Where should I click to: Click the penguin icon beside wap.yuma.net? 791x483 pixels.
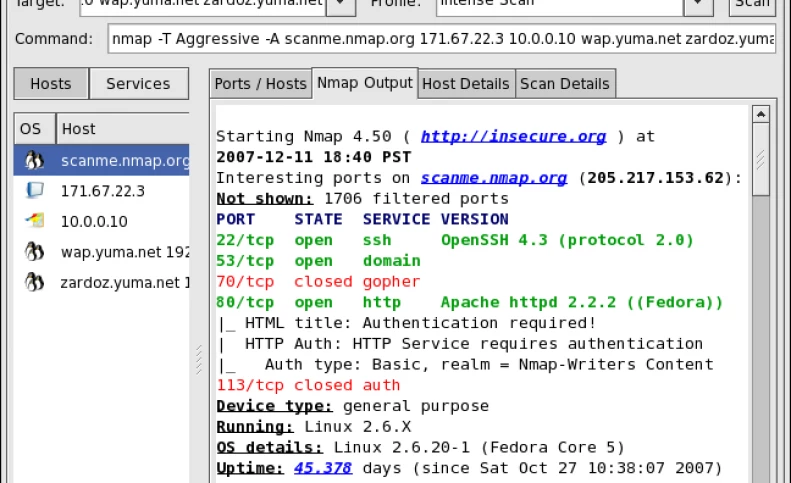click(x=34, y=251)
